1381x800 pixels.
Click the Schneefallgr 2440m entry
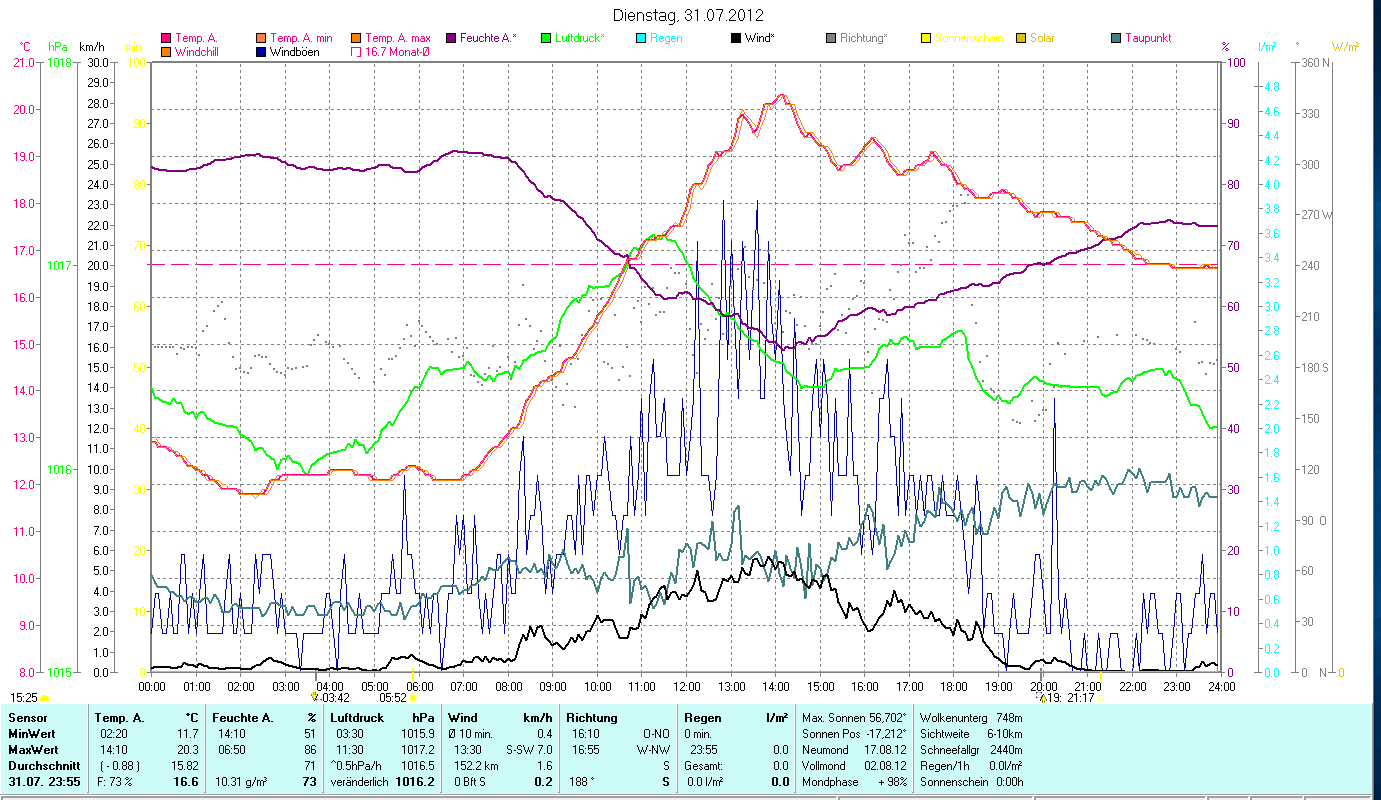[x=971, y=750]
